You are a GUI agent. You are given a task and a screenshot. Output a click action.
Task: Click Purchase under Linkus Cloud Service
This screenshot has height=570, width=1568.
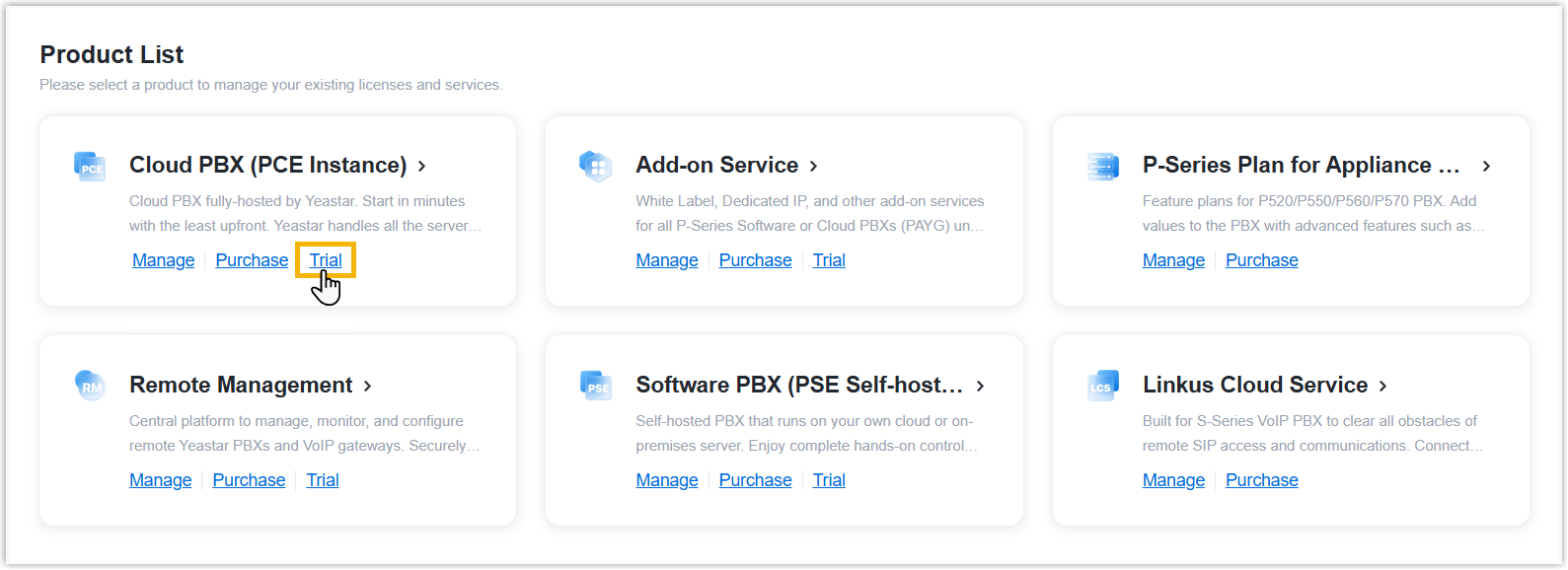(1261, 480)
